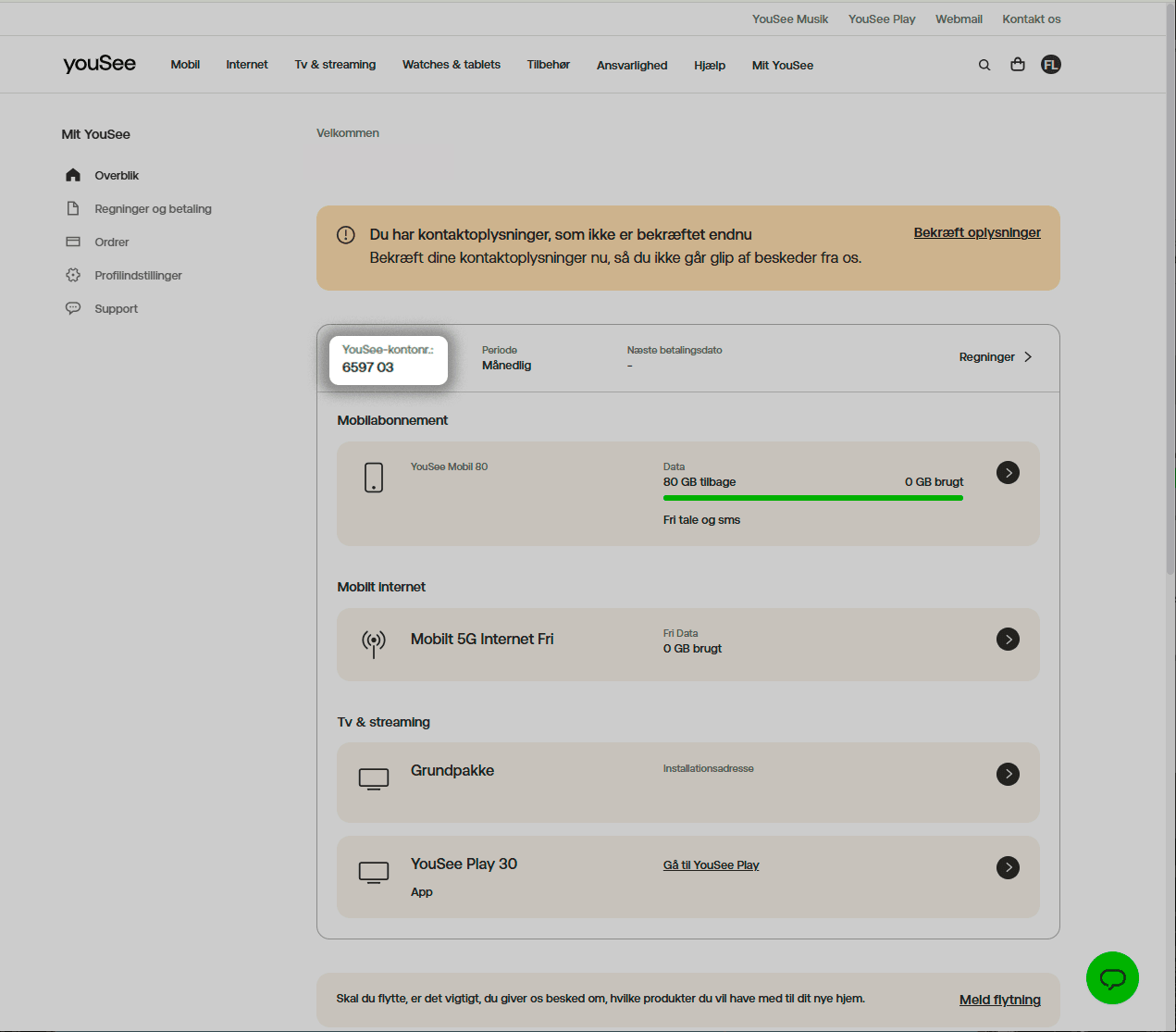Expand the YouSee Mobil 80 subscription arrow
Viewport: 1176px width, 1032px height.
pos(1008,473)
